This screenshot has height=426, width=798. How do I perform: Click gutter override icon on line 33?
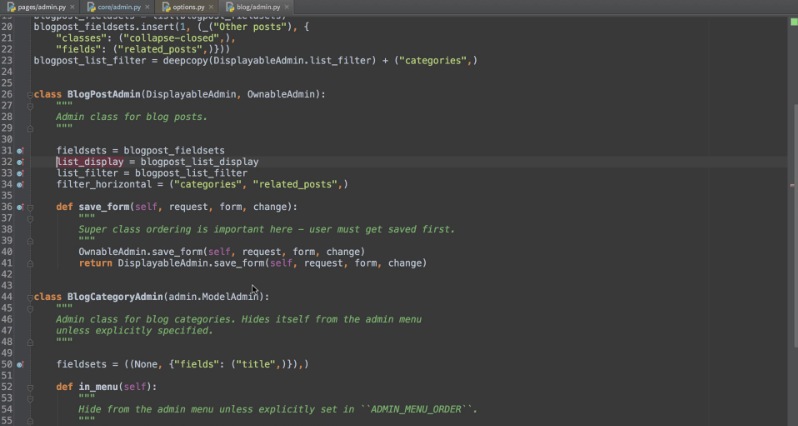point(19,173)
